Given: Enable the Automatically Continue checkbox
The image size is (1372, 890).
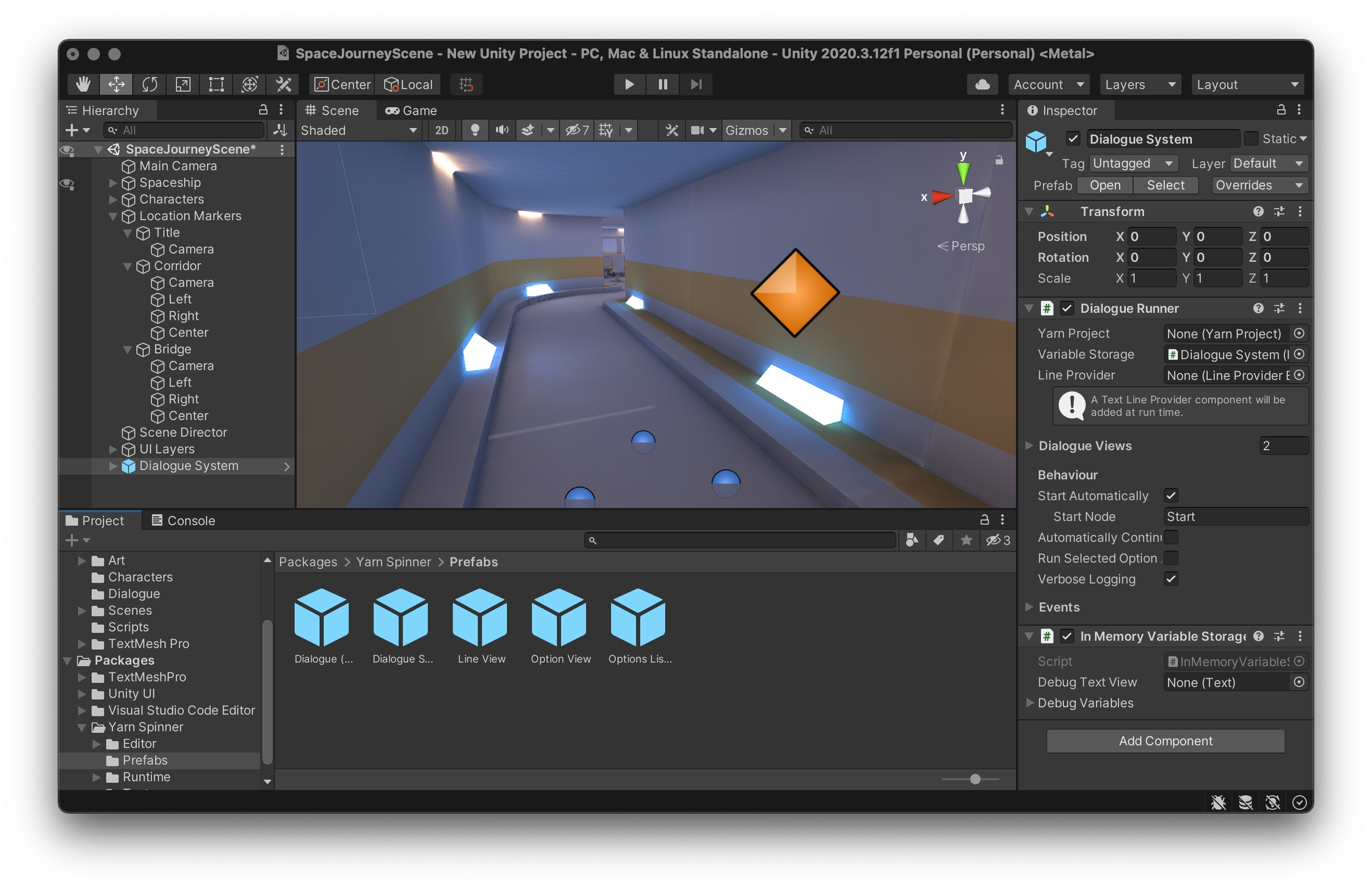Looking at the screenshot, I should (x=1171, y=537).
